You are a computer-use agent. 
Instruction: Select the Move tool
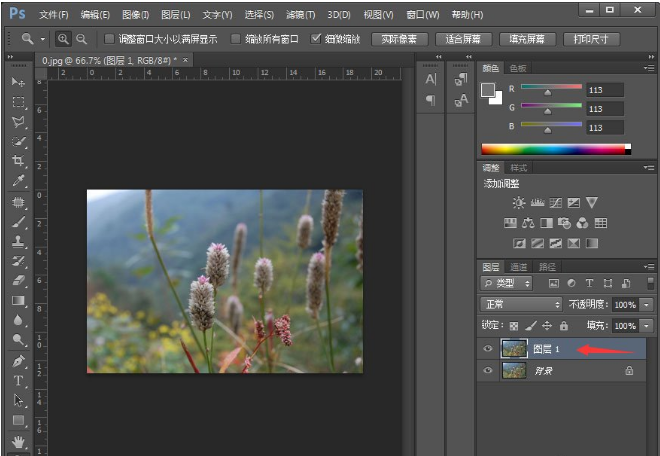click(18, 81)
